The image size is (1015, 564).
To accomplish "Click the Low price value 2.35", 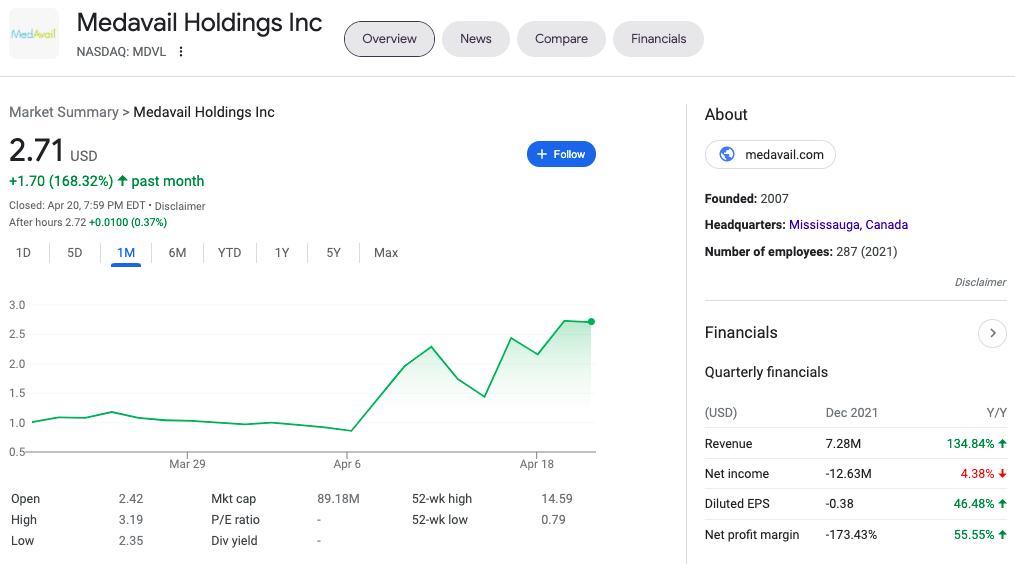I will click(131, 541).
